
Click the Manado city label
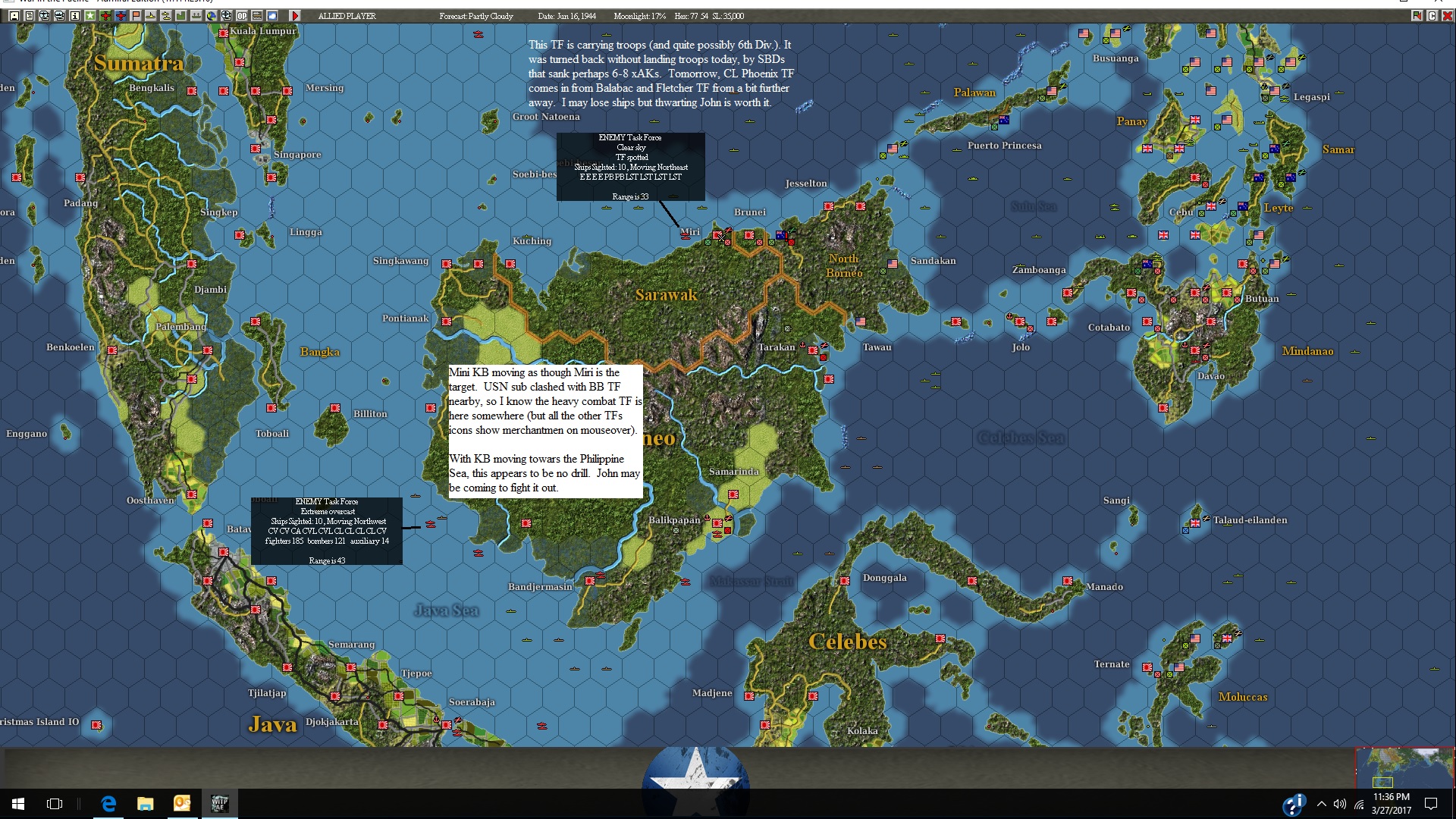pos(1104,587)
